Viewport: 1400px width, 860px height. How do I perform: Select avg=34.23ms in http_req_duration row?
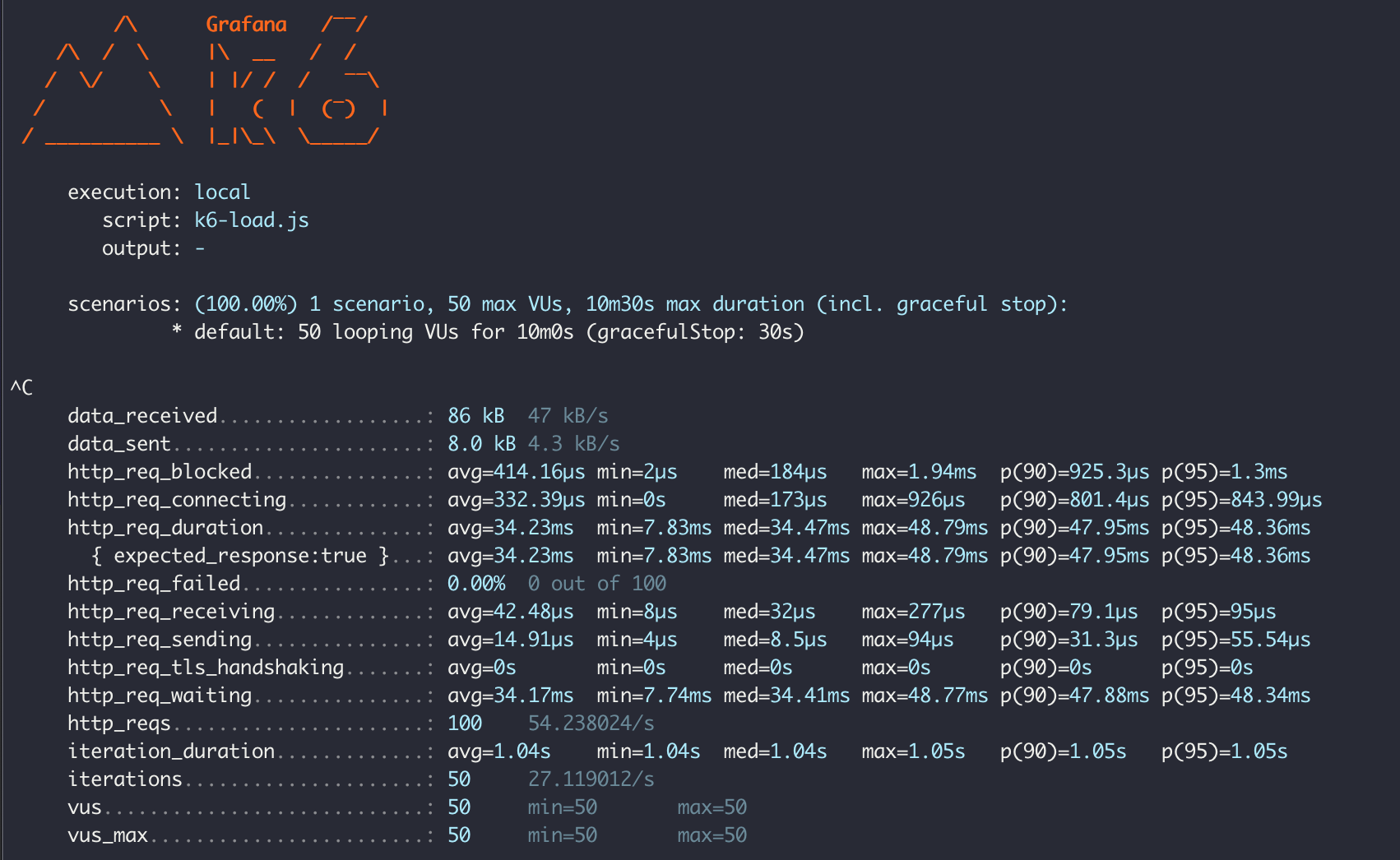tap(511, 528)
